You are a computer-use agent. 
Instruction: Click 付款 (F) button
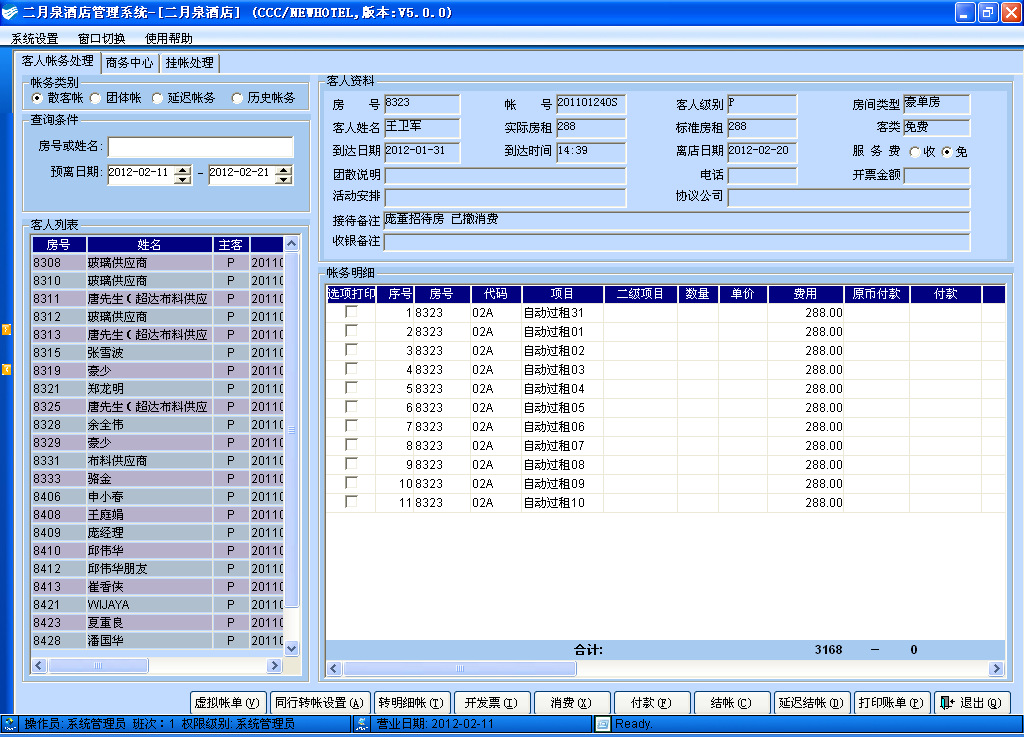click(652, 703)
